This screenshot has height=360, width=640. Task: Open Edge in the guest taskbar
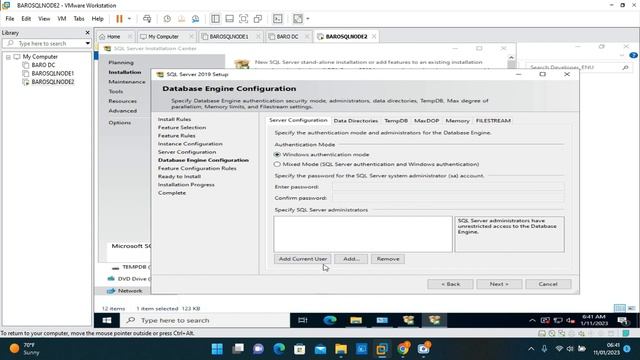pos(329,320)
